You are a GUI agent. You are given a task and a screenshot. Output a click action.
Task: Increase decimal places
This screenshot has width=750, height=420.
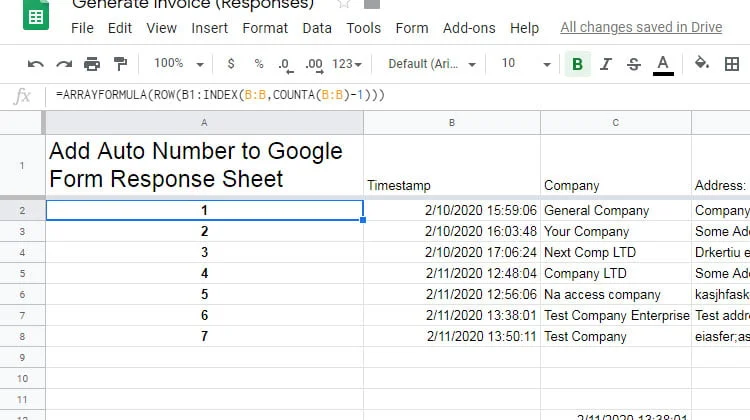click(x=314, y=65)
